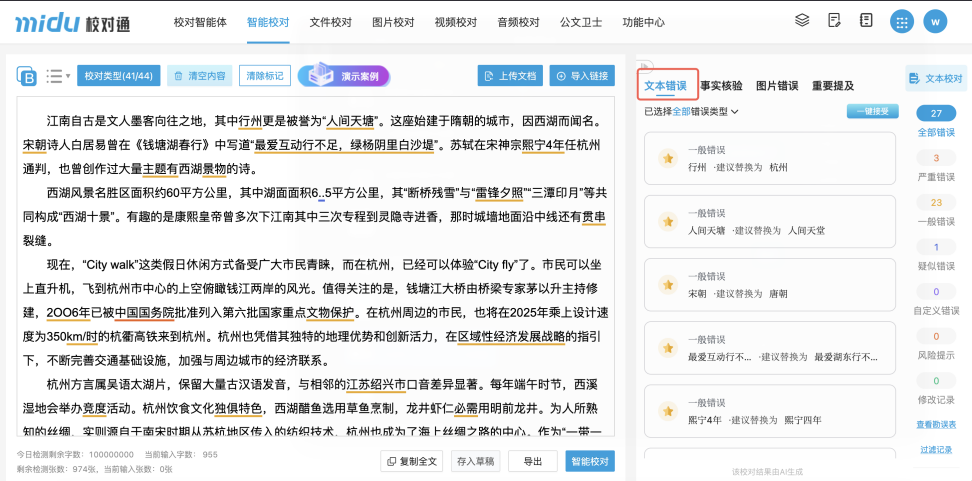Show 修改记录 count 0
The height and width of the screenshot is (481, 972).
click(936, 389)
